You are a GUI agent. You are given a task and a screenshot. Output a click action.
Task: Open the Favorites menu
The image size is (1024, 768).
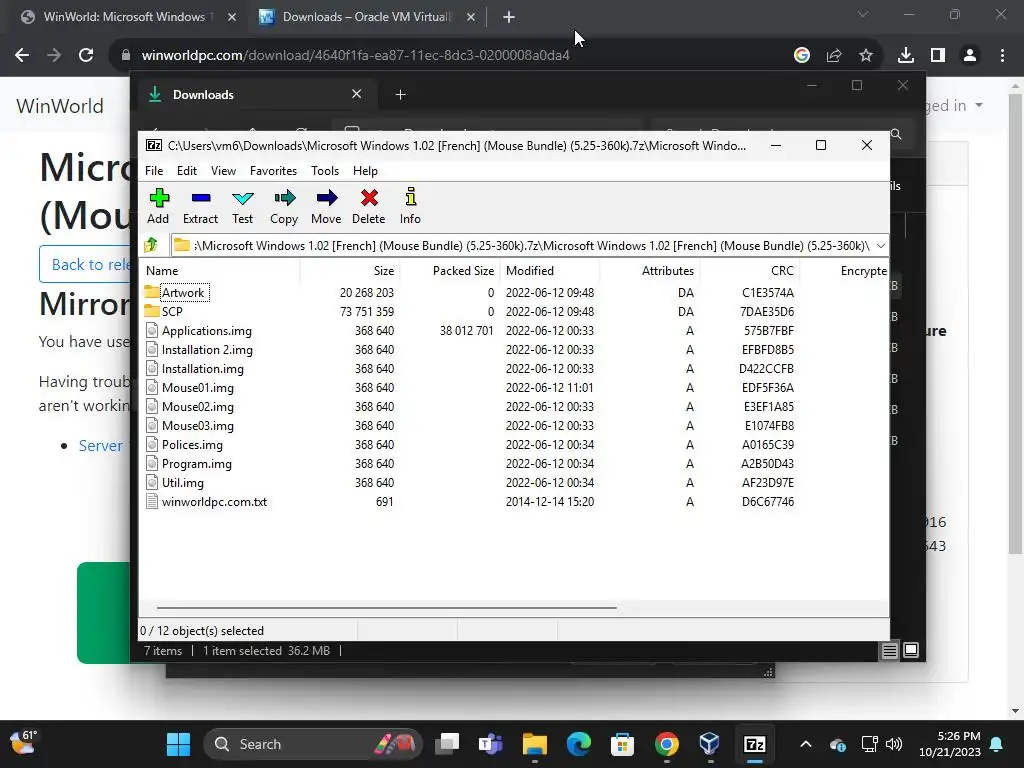[x=273, y=170]
